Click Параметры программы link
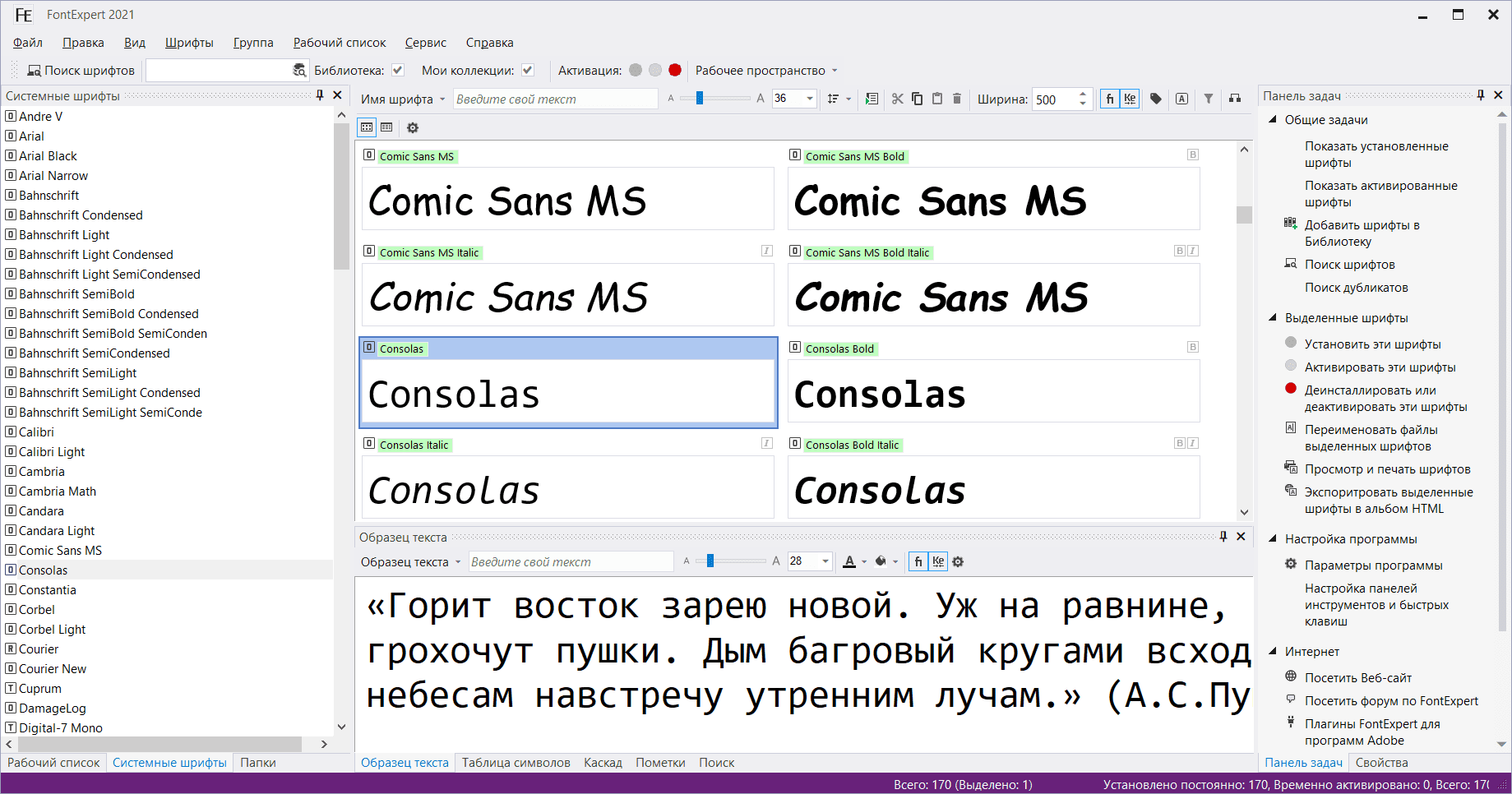 1374,565
